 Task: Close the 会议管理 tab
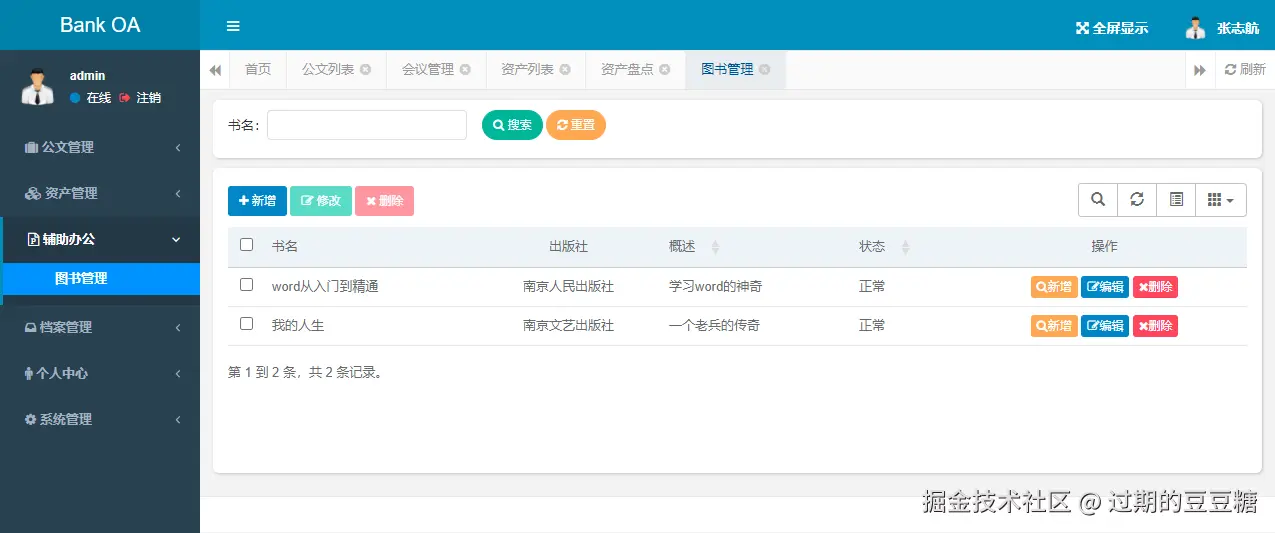pyautogui.click(x=465, y=70)
